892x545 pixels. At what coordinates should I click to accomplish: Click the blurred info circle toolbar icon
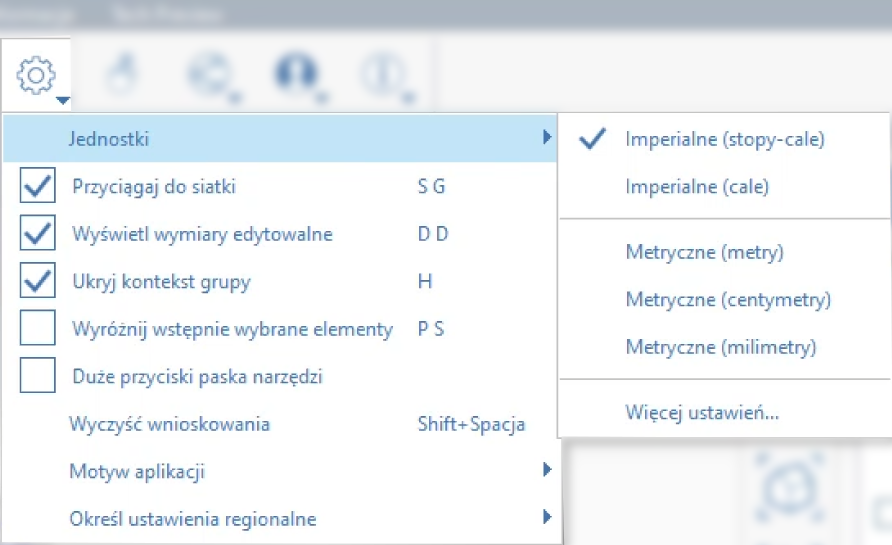click(x=385, y=74)
